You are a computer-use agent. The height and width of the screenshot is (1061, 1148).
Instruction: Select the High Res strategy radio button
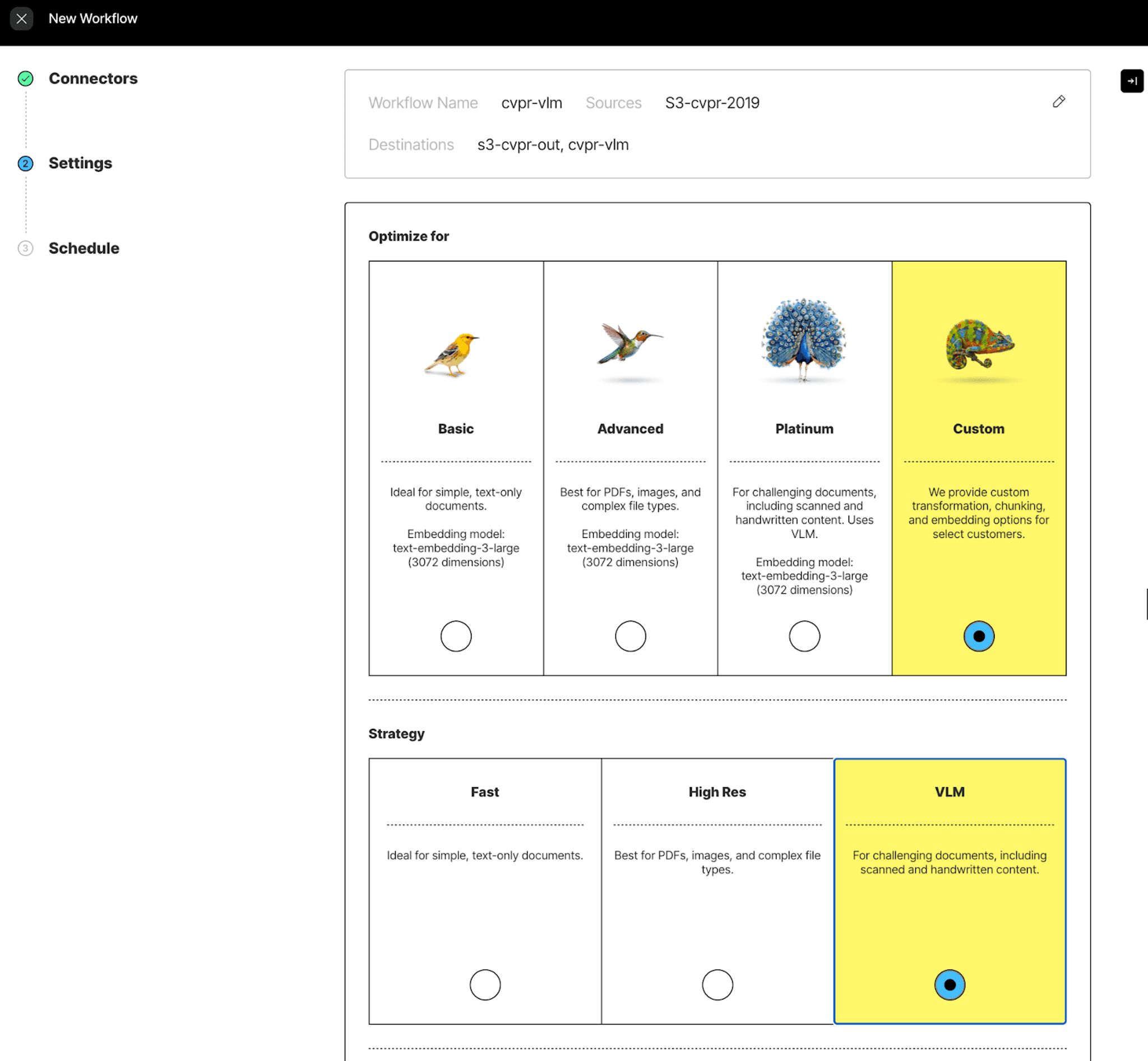pos(717,985)
